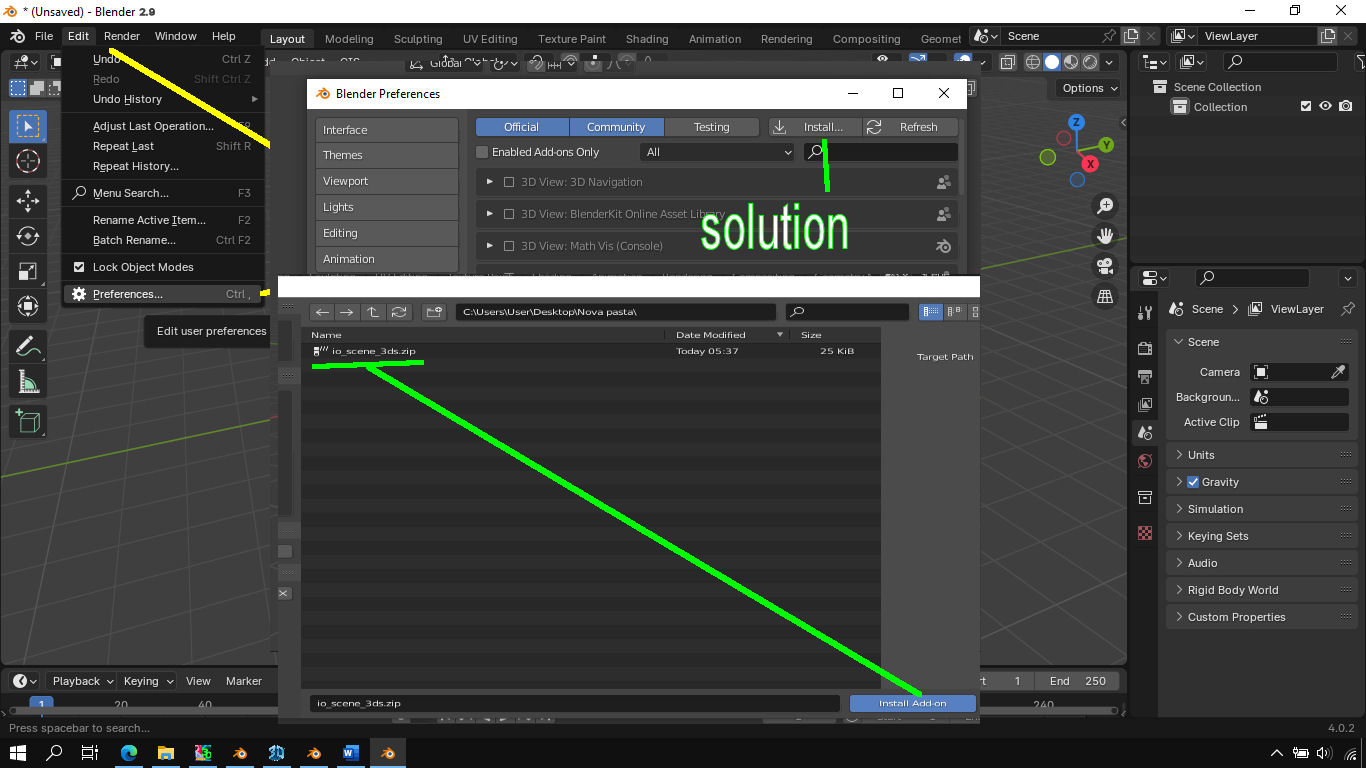
Task: Create a new folder in file browser
Action: [433, 312]
